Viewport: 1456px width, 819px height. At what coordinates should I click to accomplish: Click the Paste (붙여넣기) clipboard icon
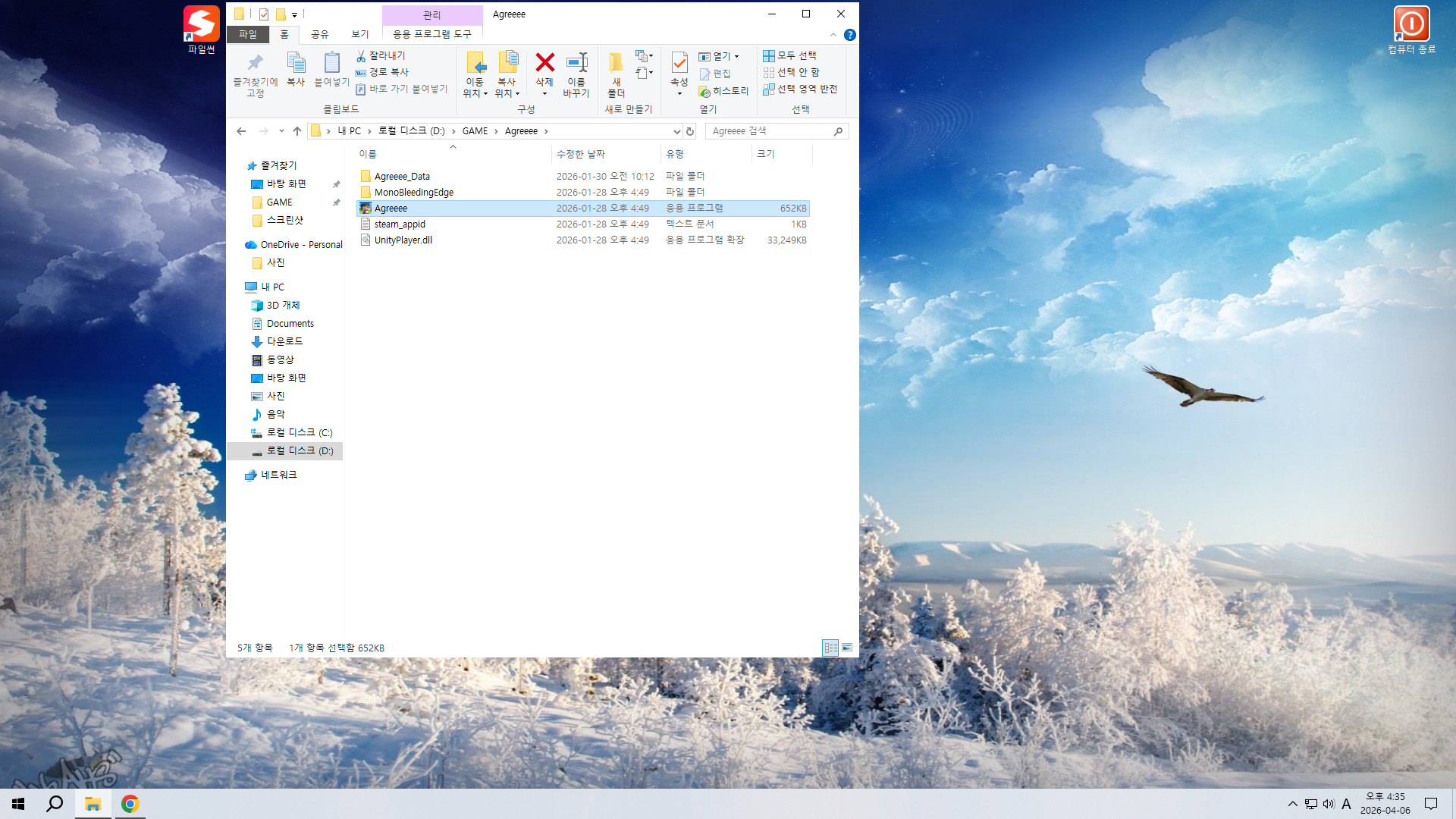pos(331,63)
